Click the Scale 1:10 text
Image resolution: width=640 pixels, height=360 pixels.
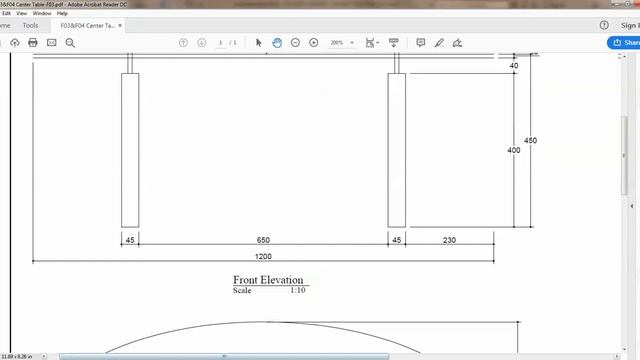pyautogui.click(x=269, y=290)
